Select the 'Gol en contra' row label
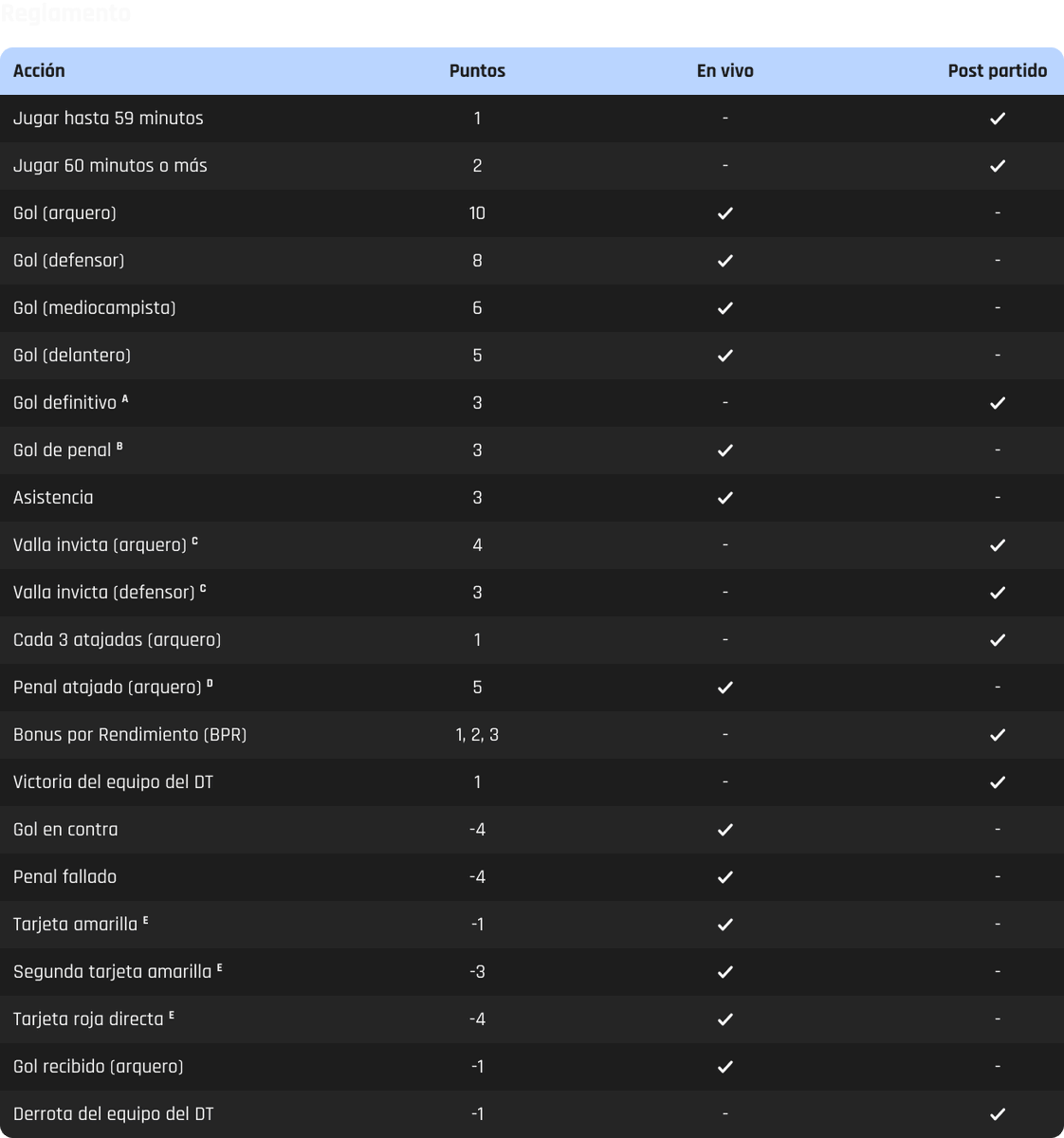1064x1138 pixels. pyautogui.click(x=65, y=830)
